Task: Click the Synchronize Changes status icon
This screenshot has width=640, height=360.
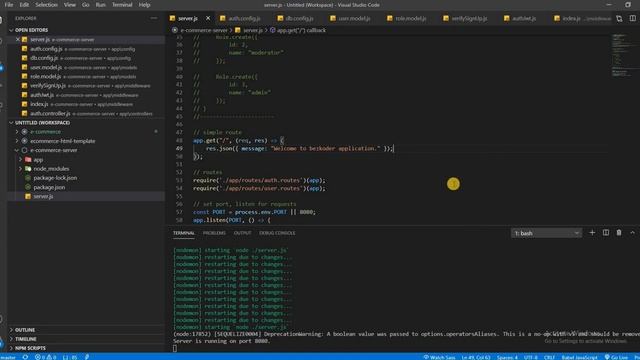Action: tap(25, 357)
